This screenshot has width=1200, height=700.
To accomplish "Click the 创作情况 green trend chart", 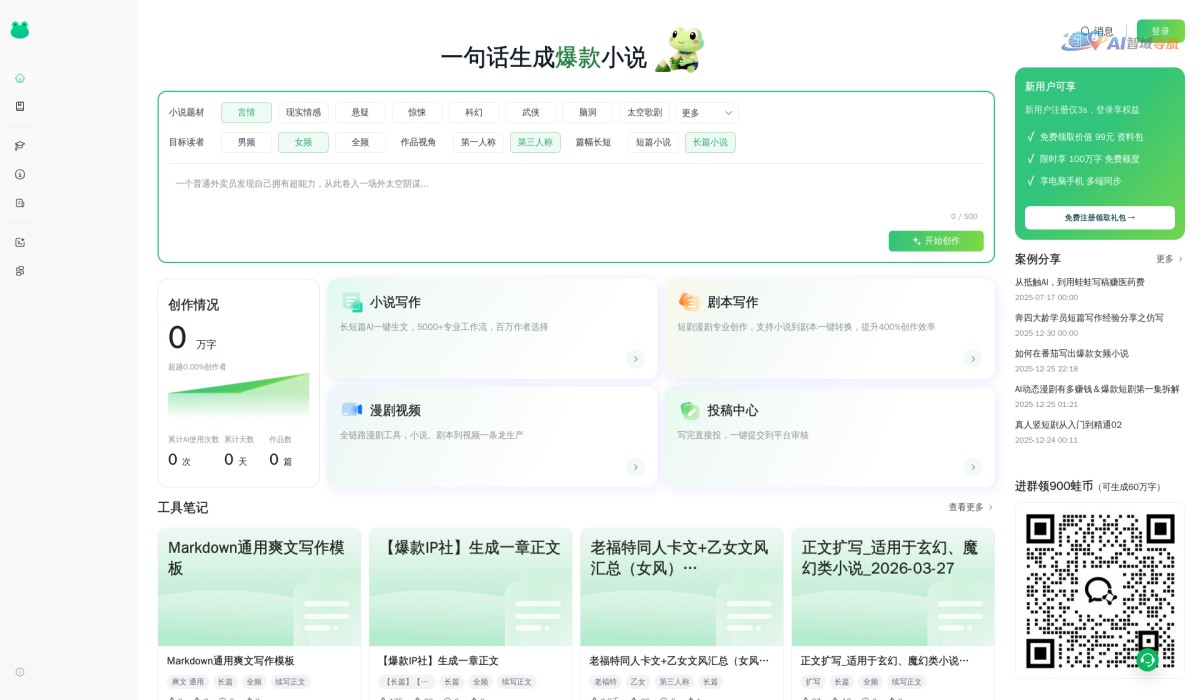I will (238, 397).
